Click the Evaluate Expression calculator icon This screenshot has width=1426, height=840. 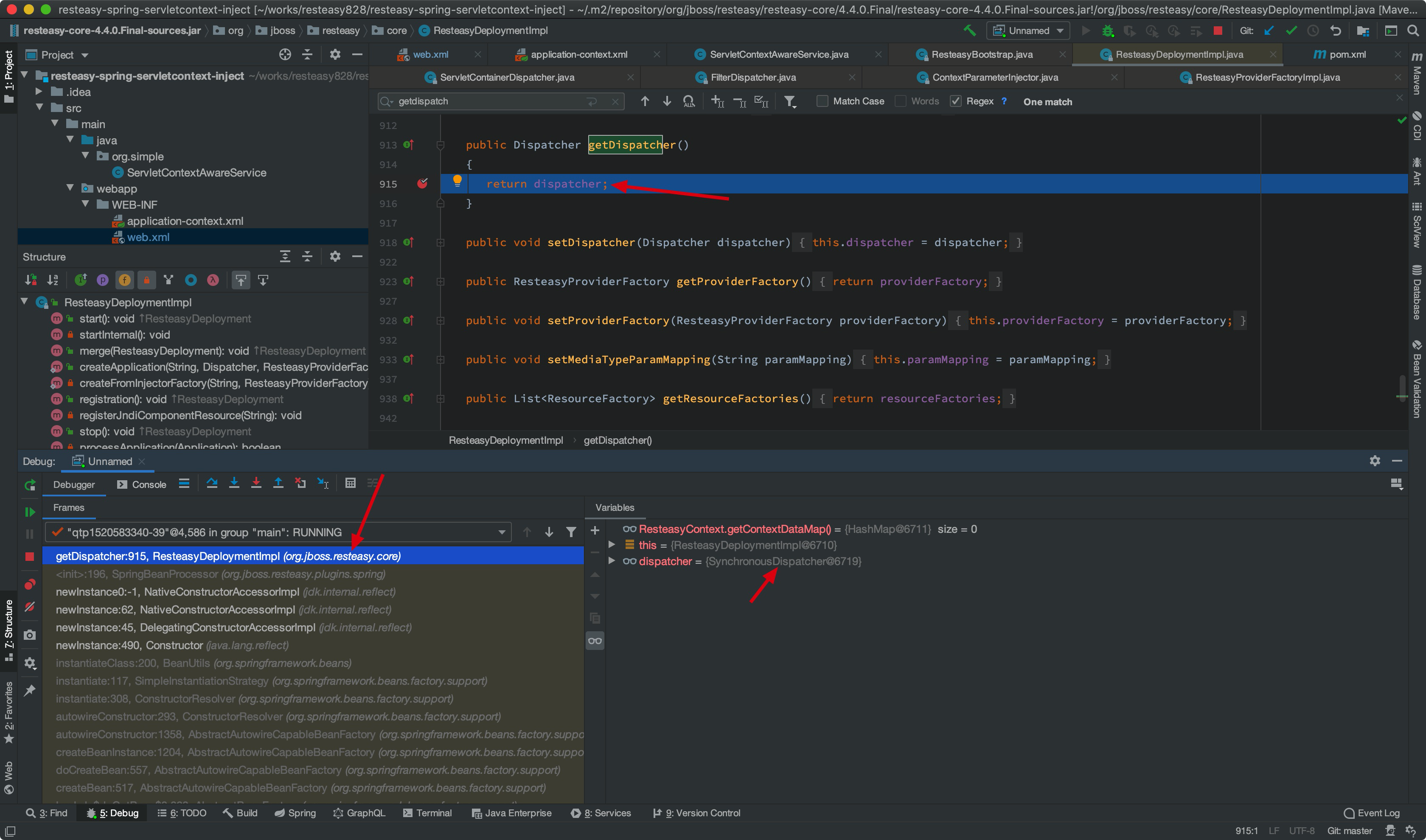[x=351, y=483]
